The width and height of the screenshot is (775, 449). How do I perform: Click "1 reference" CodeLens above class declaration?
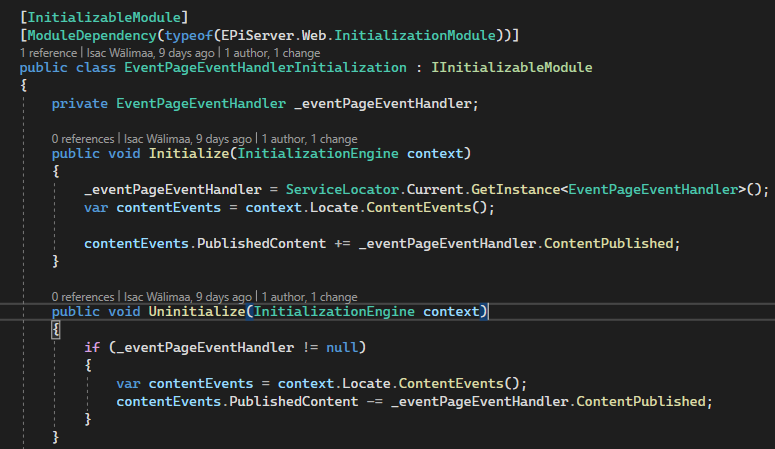(46, 52)
